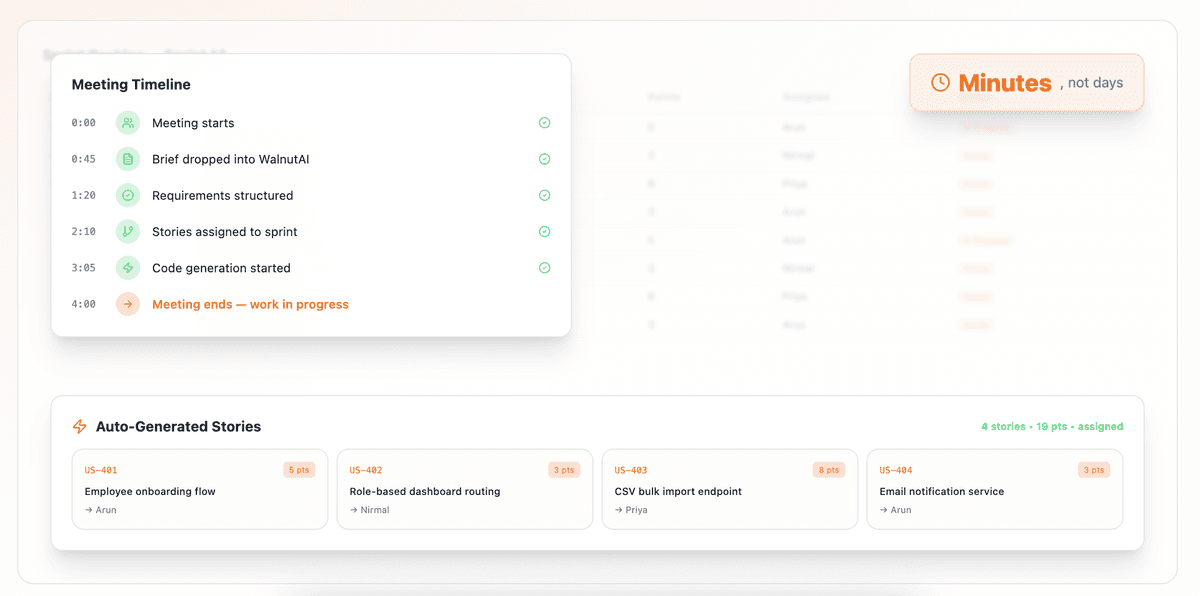Select the US-404 Email notification service card
Viewport: 1200px width, 596px height.
[x=994, y=489]
